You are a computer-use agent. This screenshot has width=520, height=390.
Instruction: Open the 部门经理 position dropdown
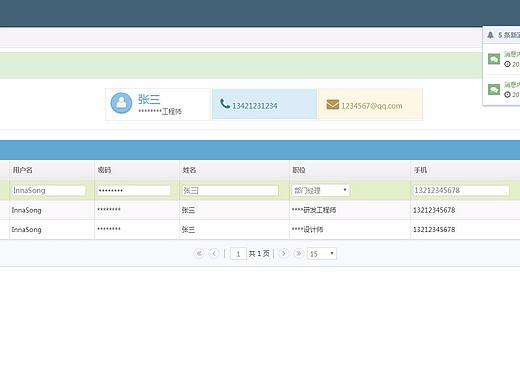click(321, 190)
